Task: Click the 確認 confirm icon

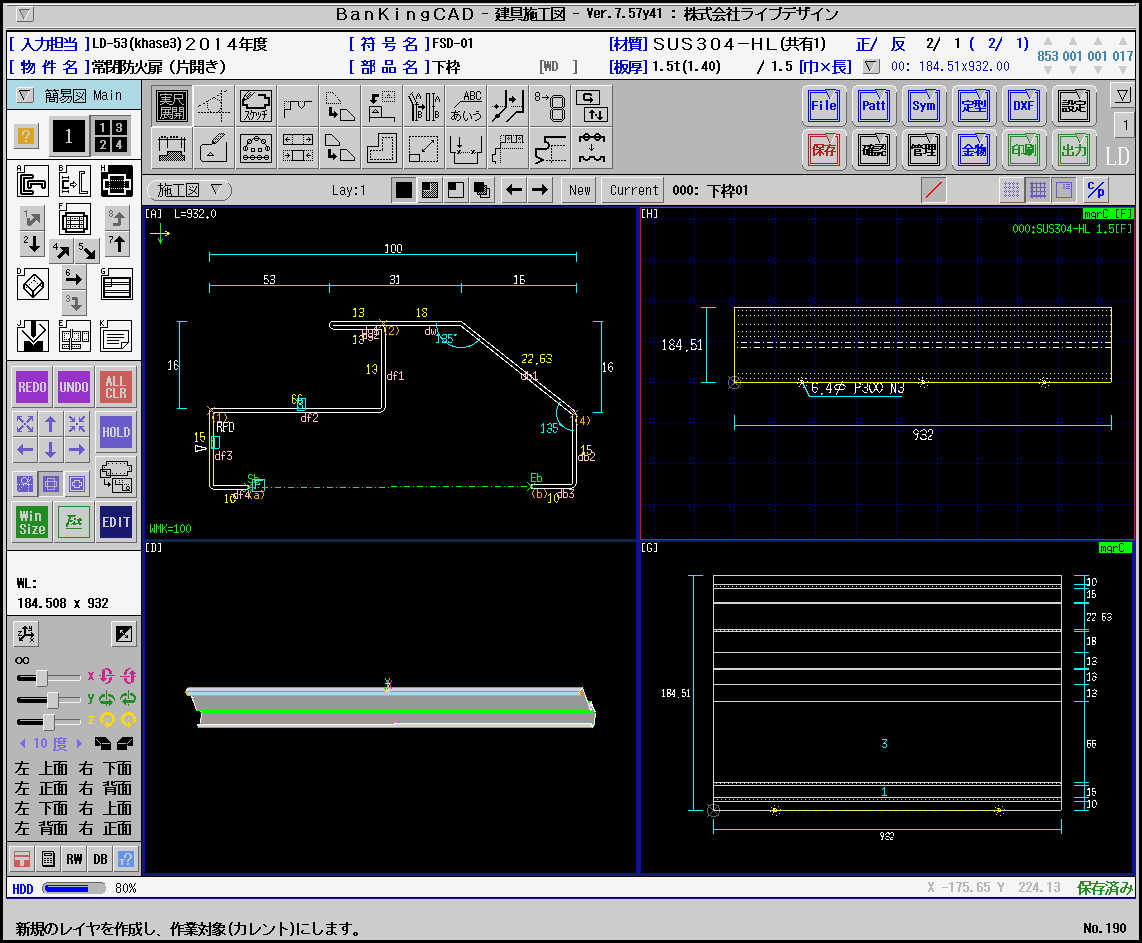Action: click(873, 150)
